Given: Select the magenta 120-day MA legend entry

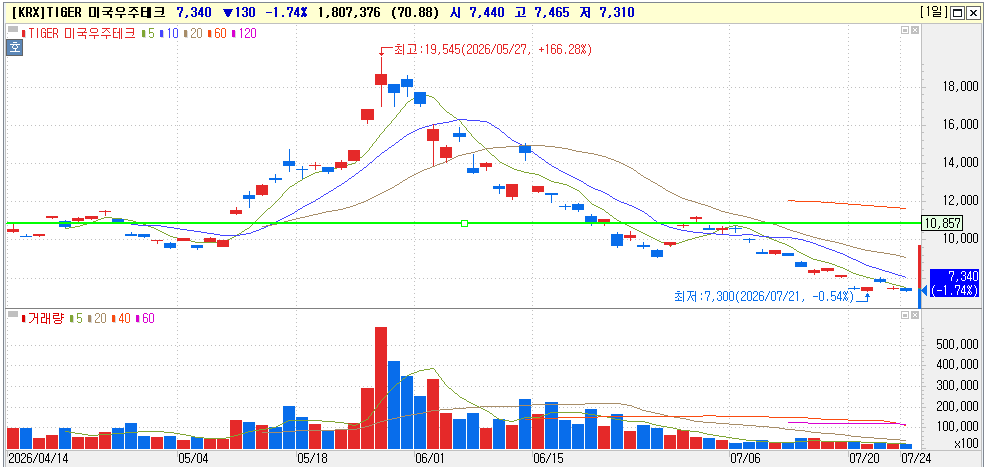Looking at the screenshot, I should pyautogui.click(x=245, y=34).
